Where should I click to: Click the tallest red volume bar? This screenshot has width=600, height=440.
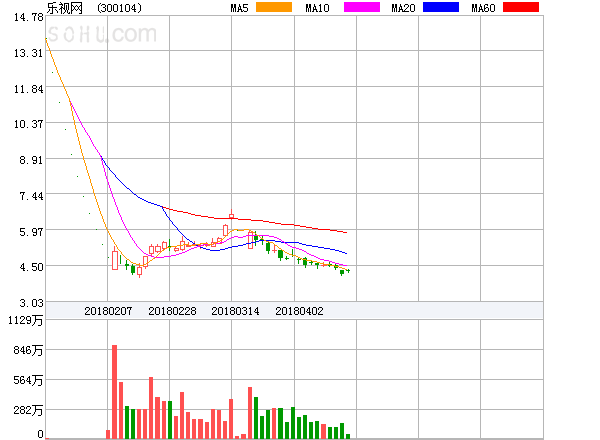tap(114, 392)
